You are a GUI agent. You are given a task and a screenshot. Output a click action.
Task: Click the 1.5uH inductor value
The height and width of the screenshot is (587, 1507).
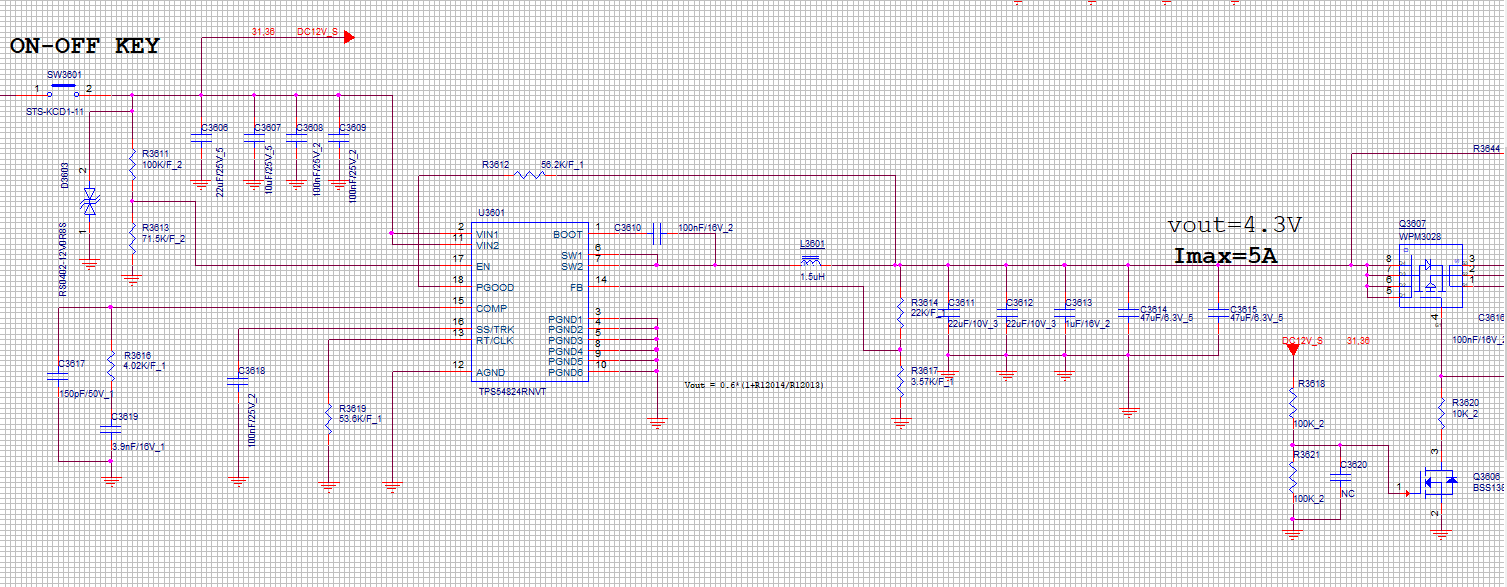tap(811, 276)
